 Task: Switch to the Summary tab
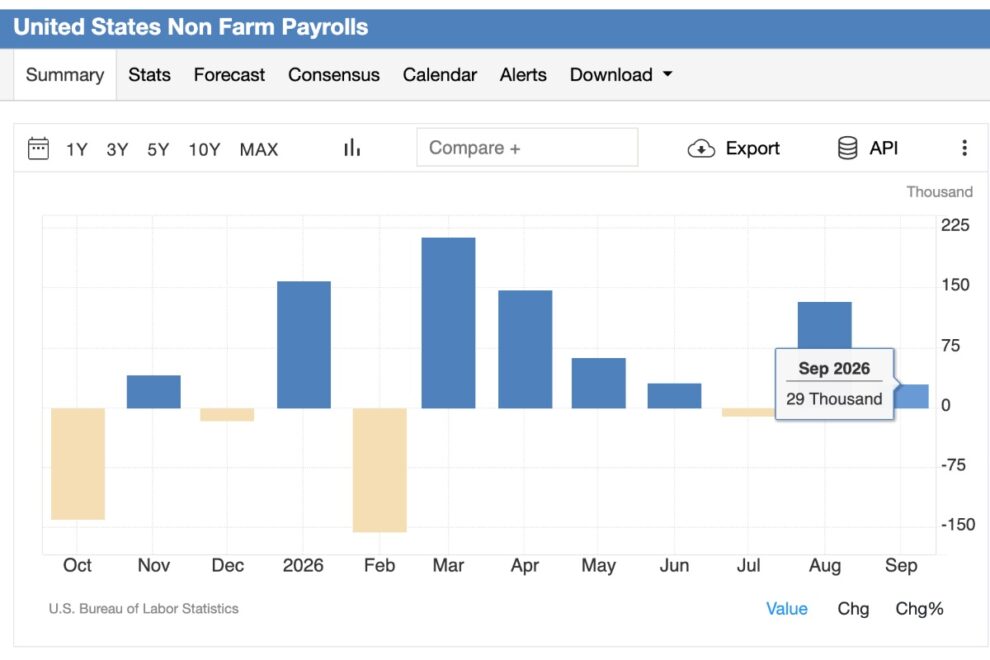65,75
